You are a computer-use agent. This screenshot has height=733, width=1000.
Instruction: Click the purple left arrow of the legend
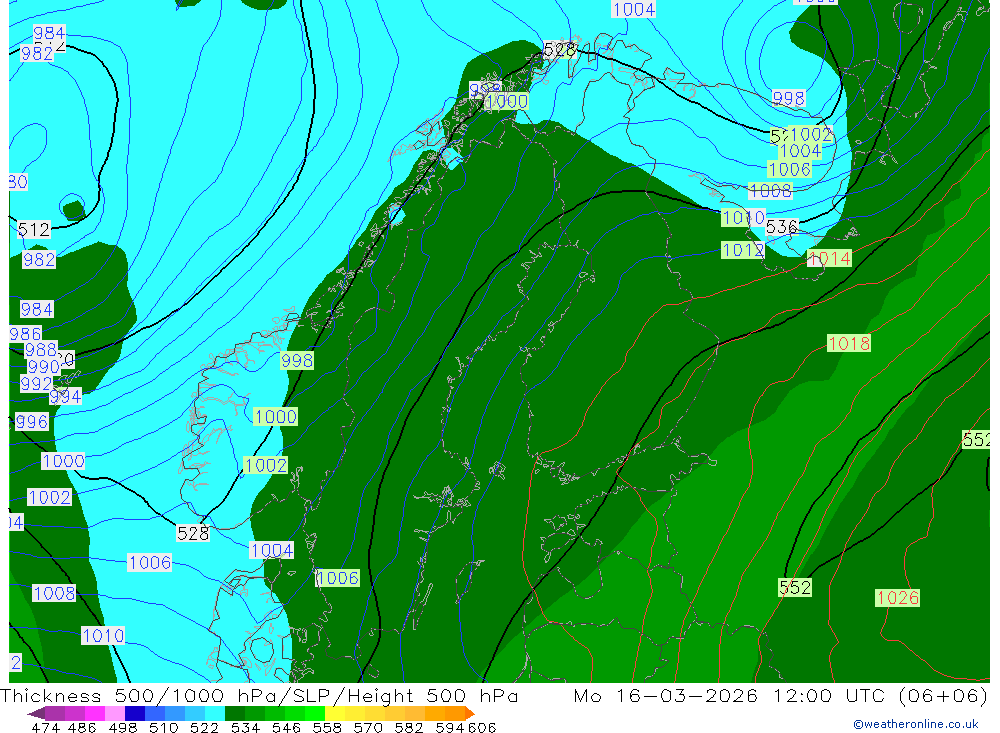tap(36, 713)
